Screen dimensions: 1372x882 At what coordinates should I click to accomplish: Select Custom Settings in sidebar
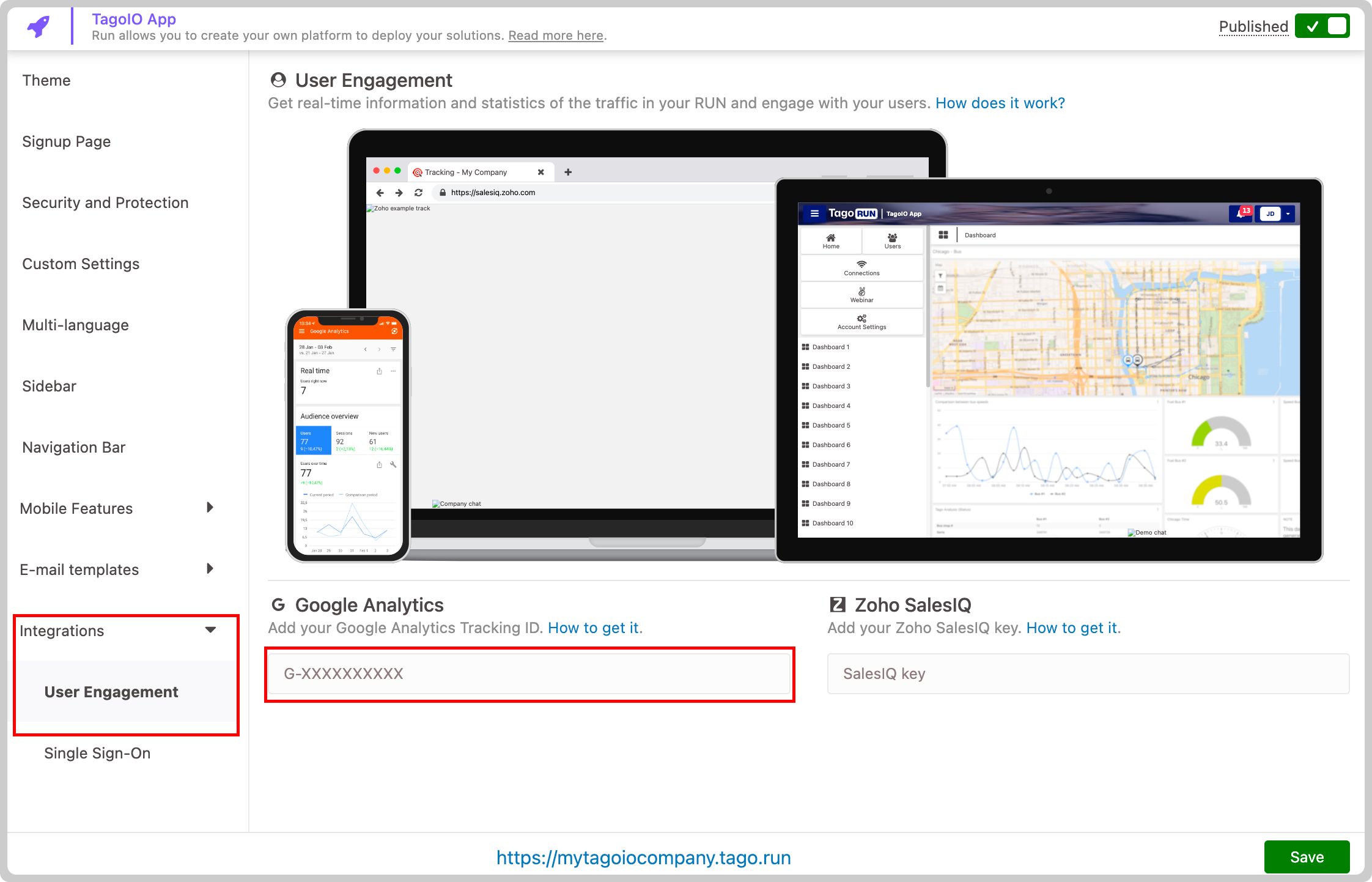coord(81,264)
